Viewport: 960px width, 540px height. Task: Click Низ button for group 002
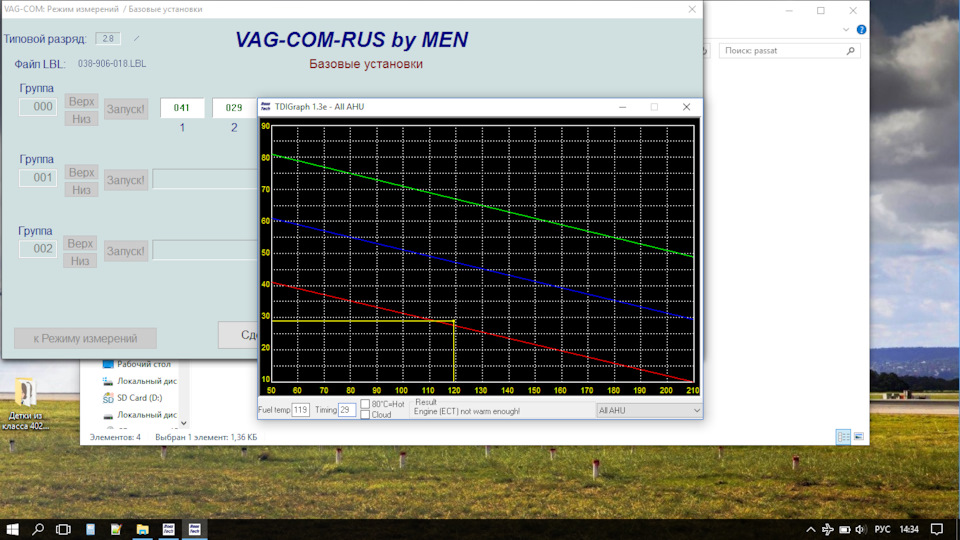(80, 261)
